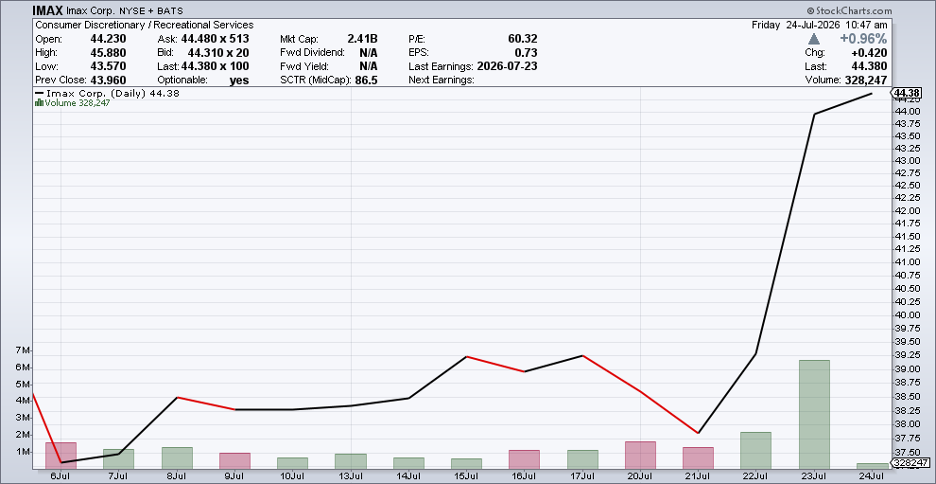The width and height of the screenshot is (936, 484).
Task: Click the SCTR (MidCap) value 86.5
Action: coord(366,79)
